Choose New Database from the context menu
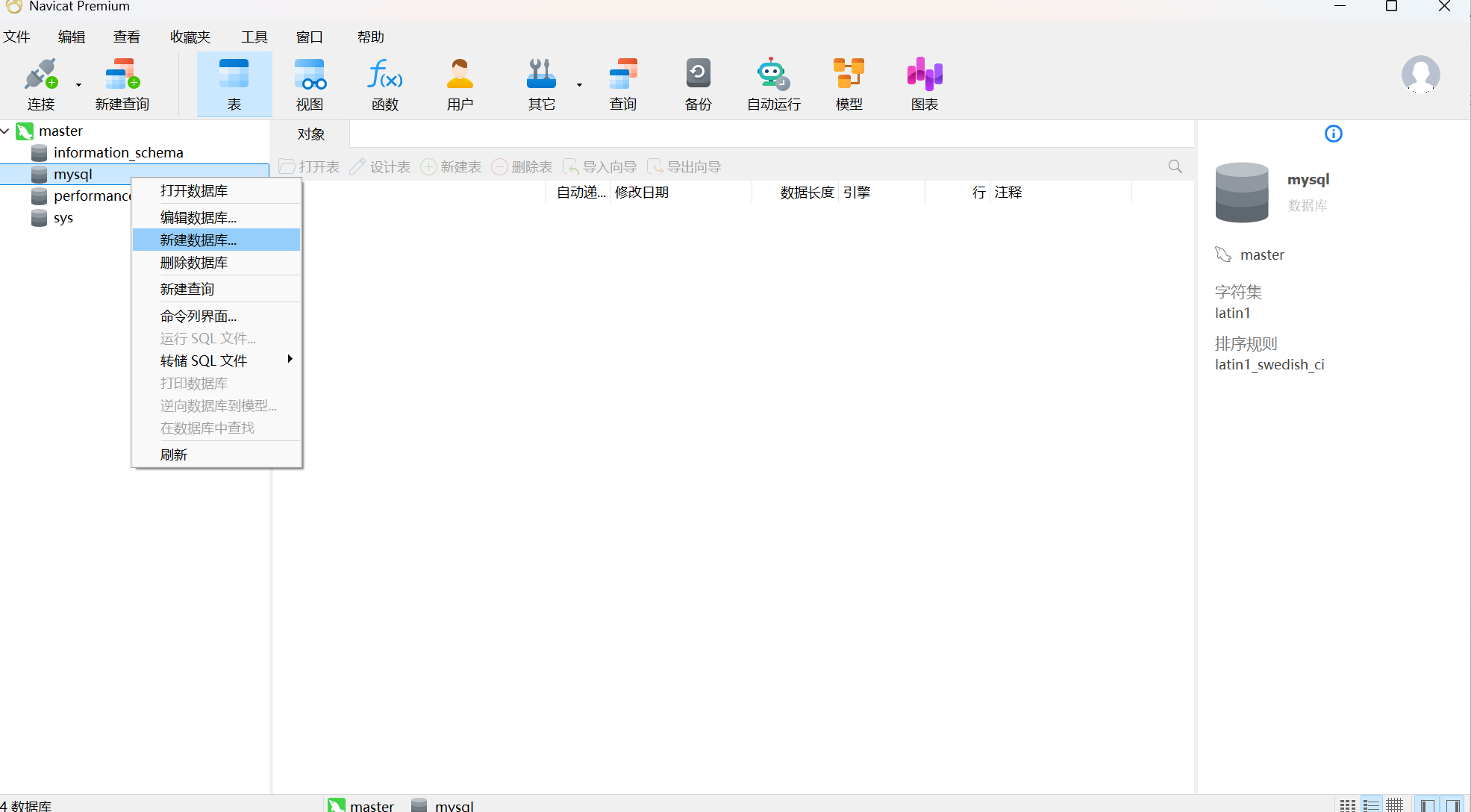1471x812 pixels. 199,240
